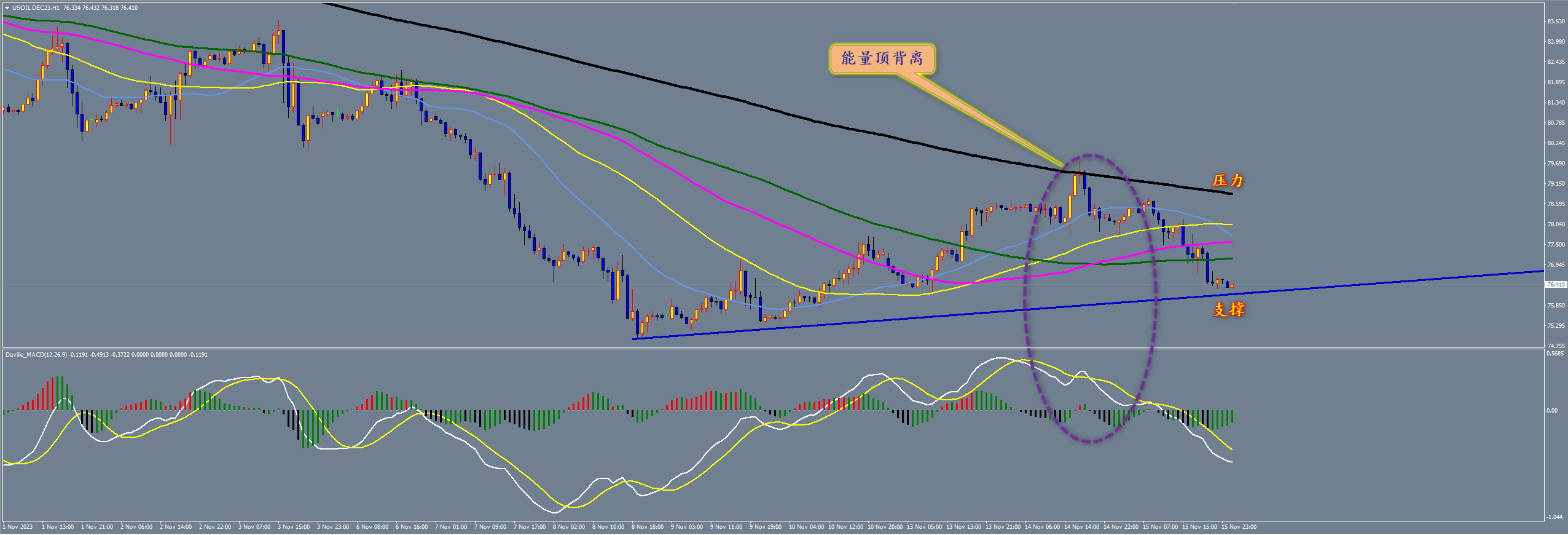Viewport: 1568px width, 535px height.
Task: Click price scale value 74.755
Action: click(1556, 346)
